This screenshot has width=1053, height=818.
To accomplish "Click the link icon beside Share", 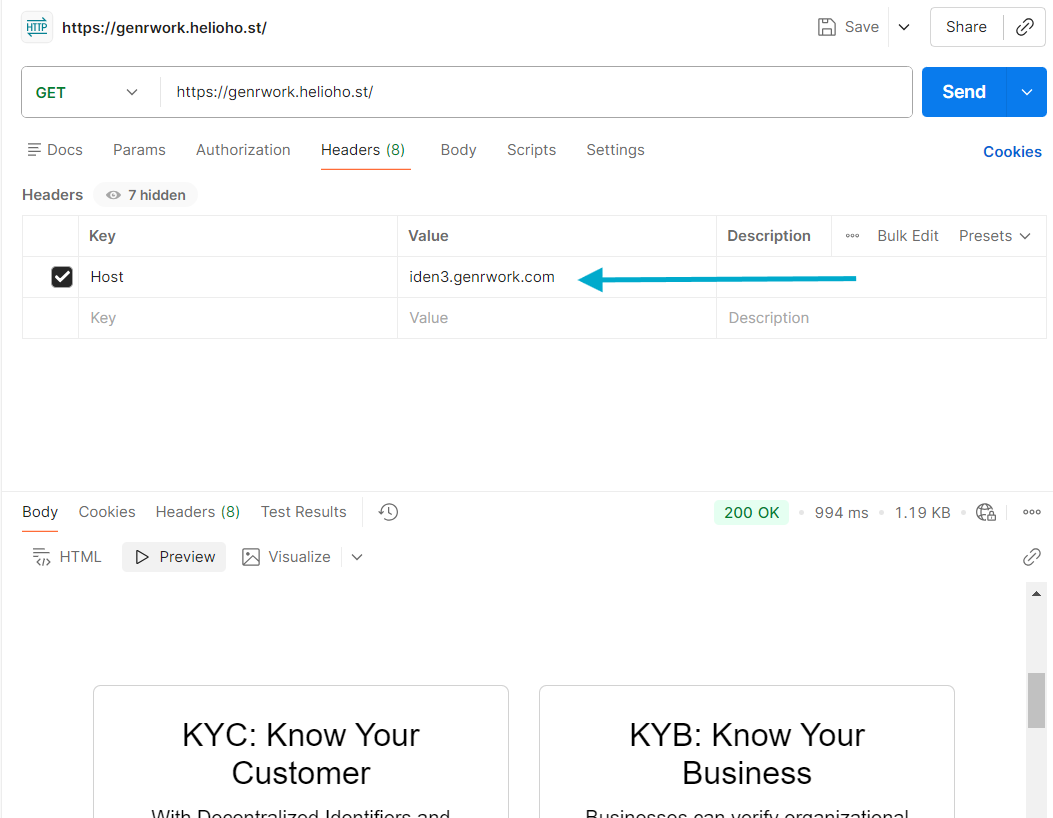I will (x=1024, y=28).
